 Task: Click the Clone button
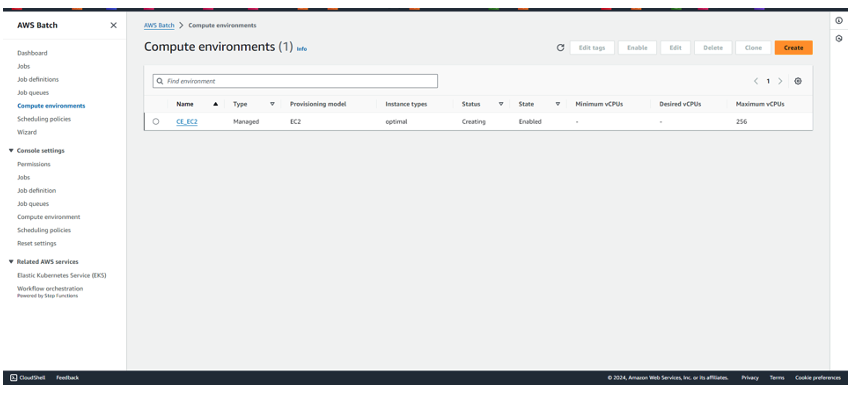click(753, 48)
